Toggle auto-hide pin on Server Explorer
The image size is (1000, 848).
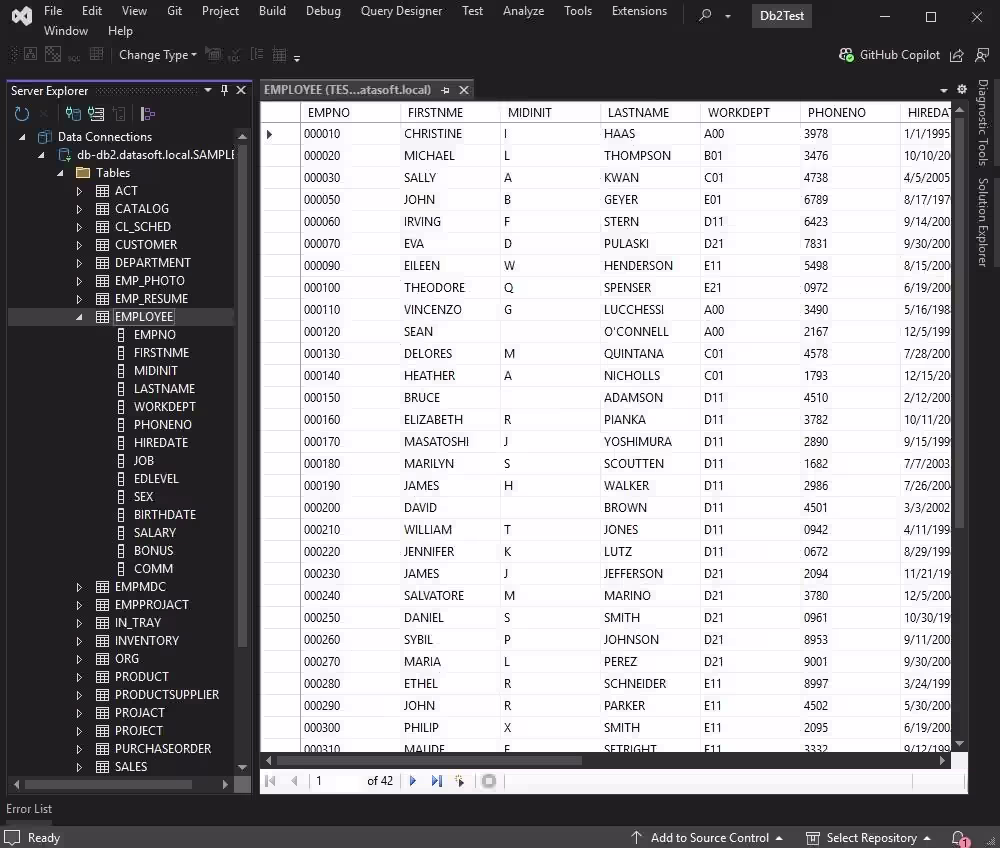(224, 90)
